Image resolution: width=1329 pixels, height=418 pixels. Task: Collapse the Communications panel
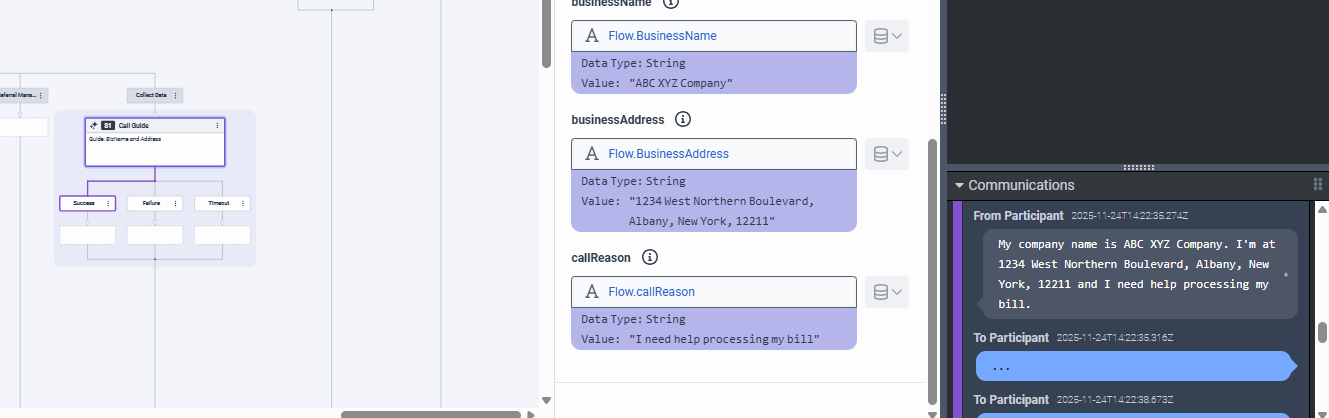(959, 185)
